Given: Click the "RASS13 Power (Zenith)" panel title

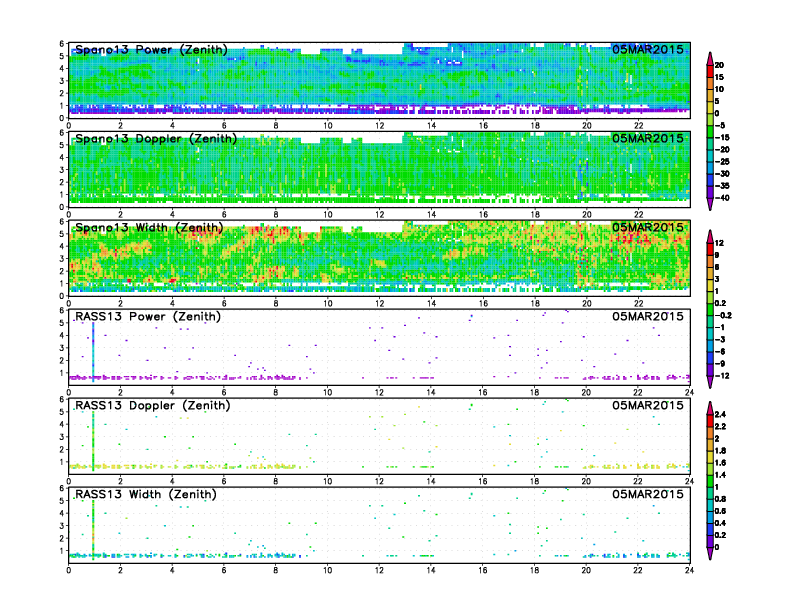Looking at the screenshot, I should tap(148, 317).
